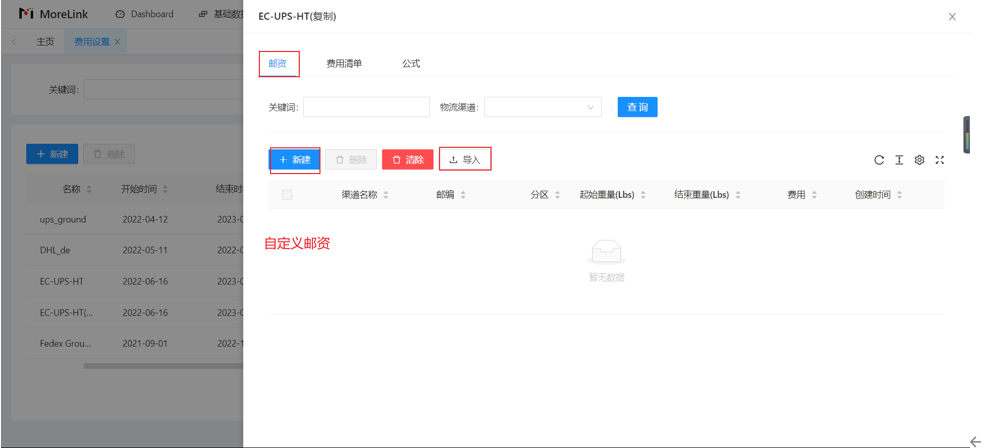Image resolution: width=981 pixels, height=448 pixels.
Task: Click the 查询 search button
Action: pos(637,107)
